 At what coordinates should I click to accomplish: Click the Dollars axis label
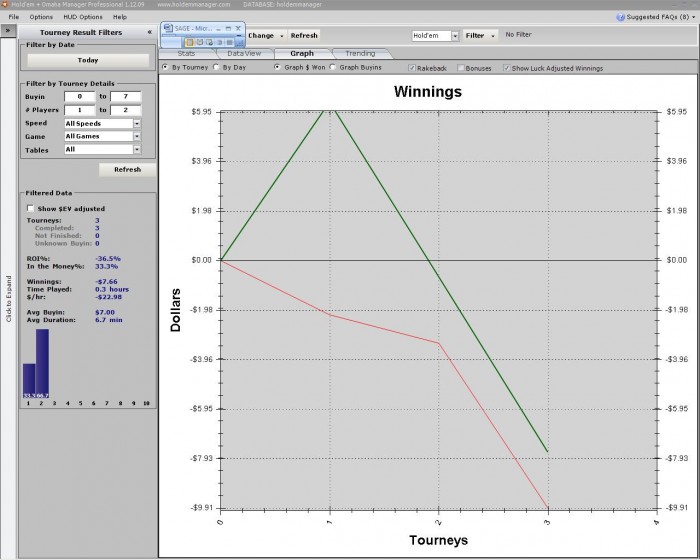pyautogui.click(x=175, y=310)
